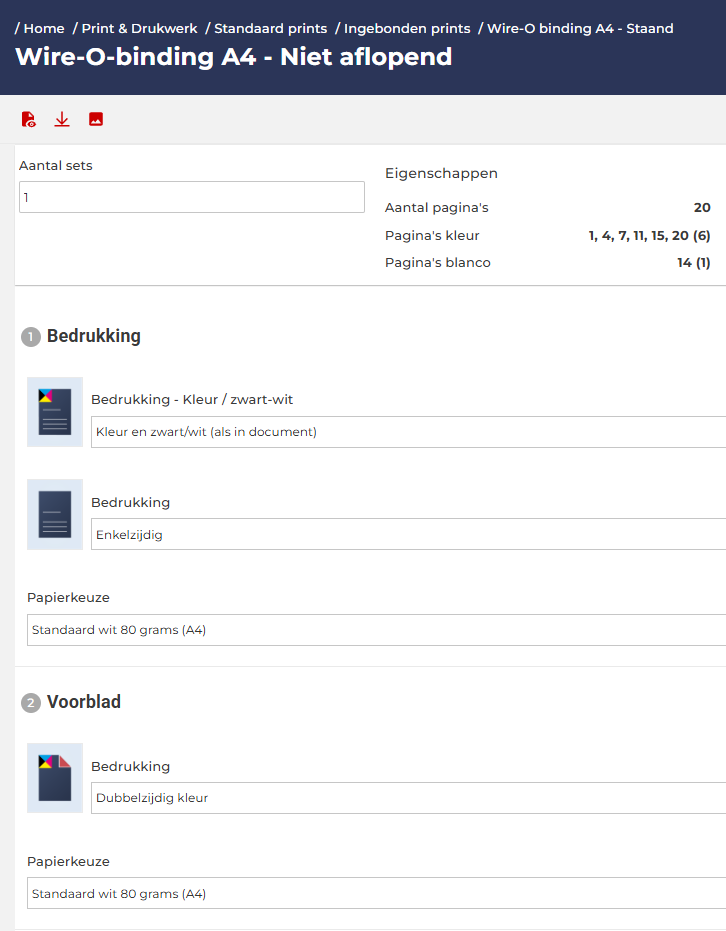Click the Aantal sets input field
726x931 pixels.
192,197
